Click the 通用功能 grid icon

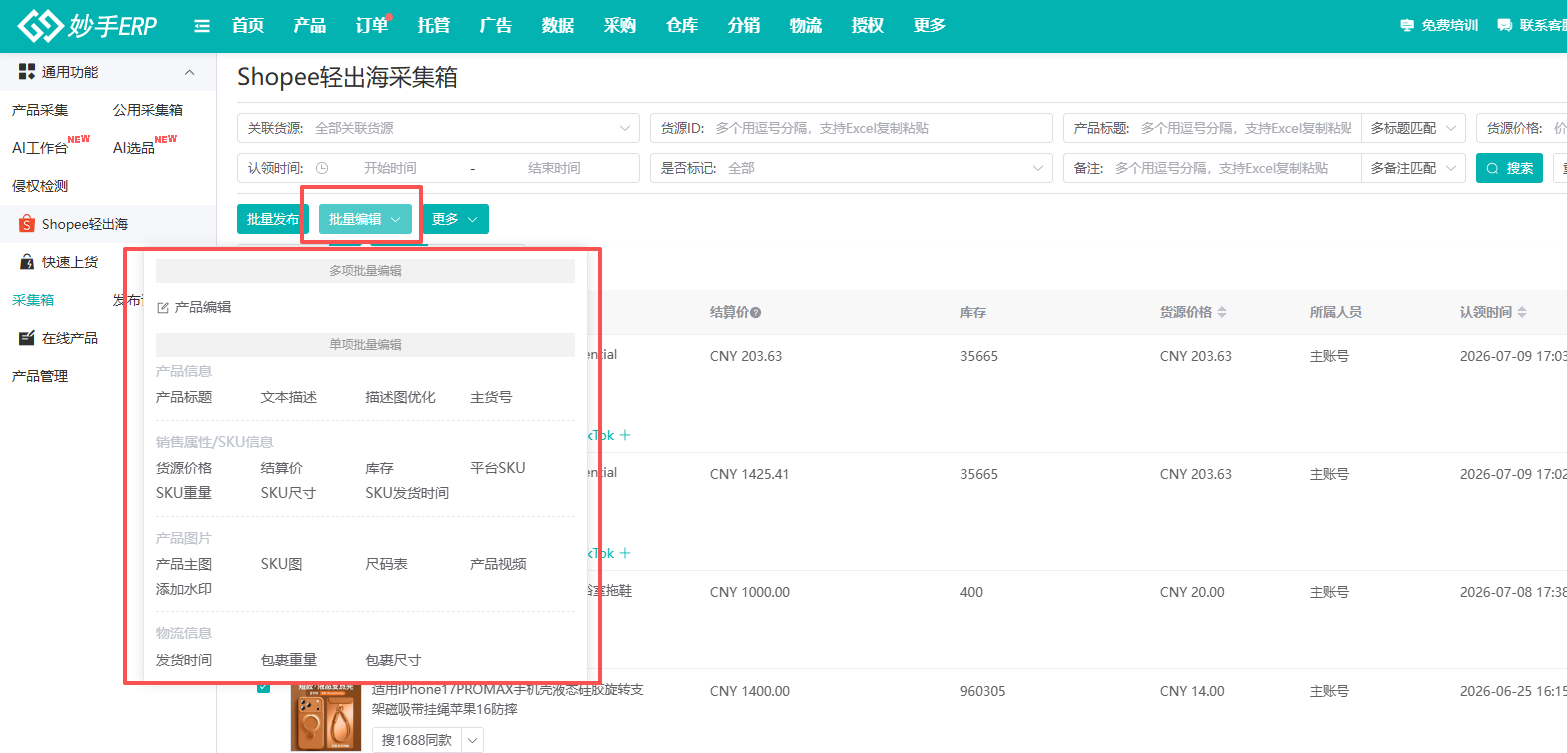point(27,72)
